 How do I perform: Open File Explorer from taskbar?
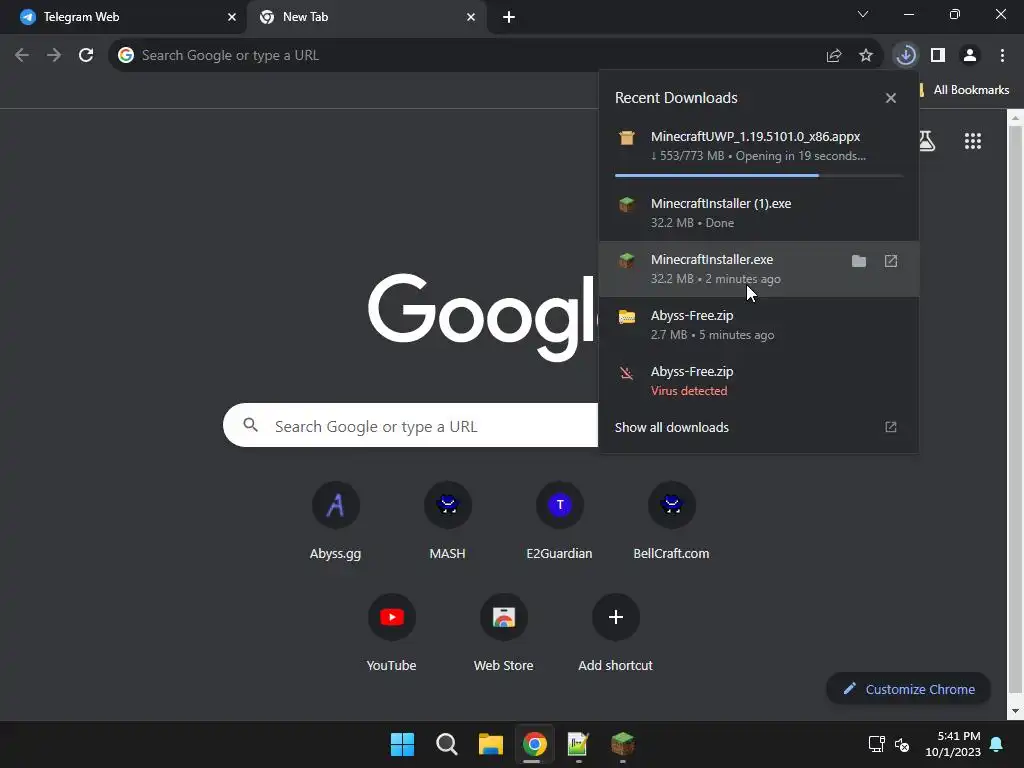(490, 744)
